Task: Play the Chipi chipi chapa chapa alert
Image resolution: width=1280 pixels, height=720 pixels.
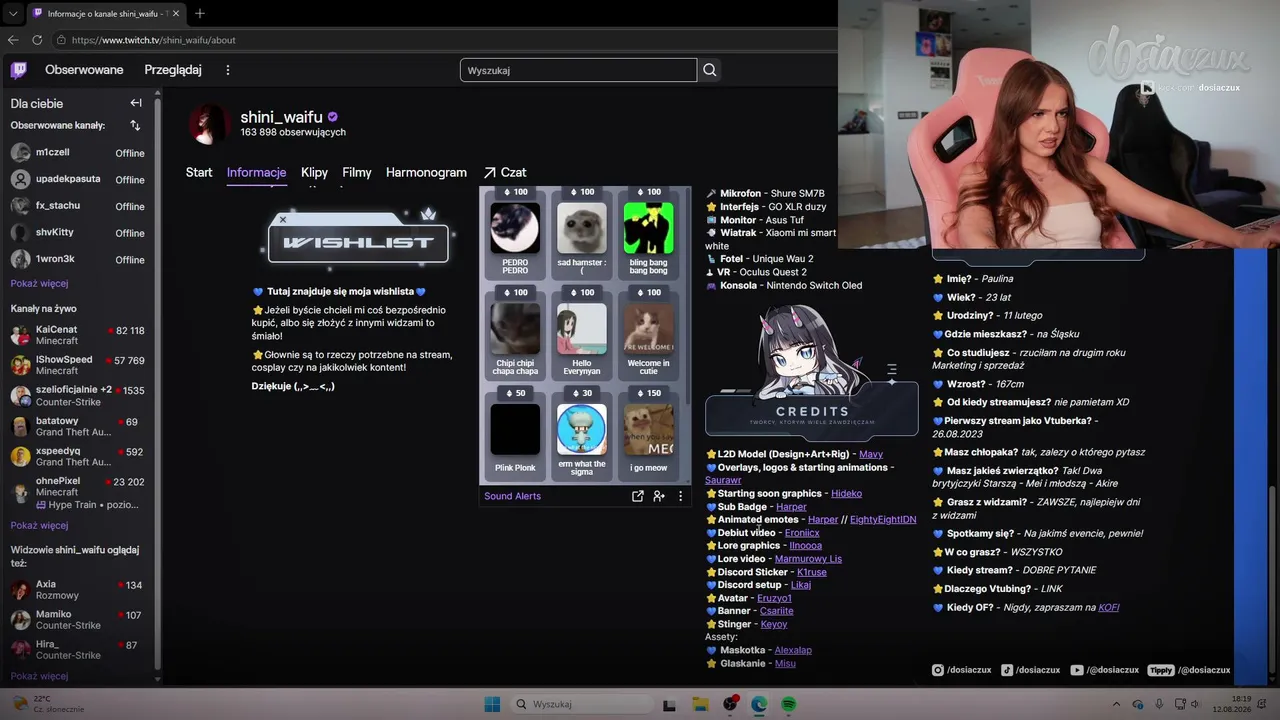Action: [515, 335]
